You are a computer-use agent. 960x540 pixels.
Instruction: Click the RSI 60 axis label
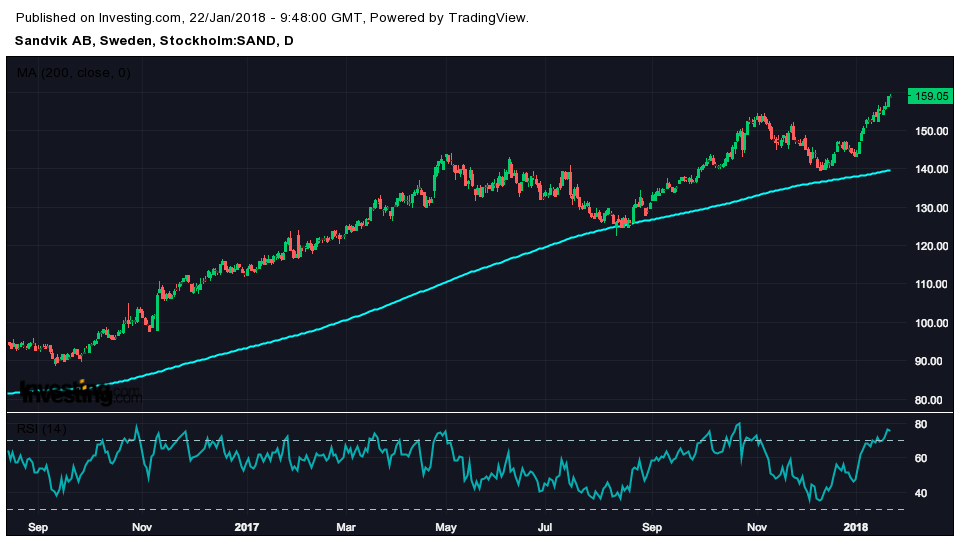point(921,459)
